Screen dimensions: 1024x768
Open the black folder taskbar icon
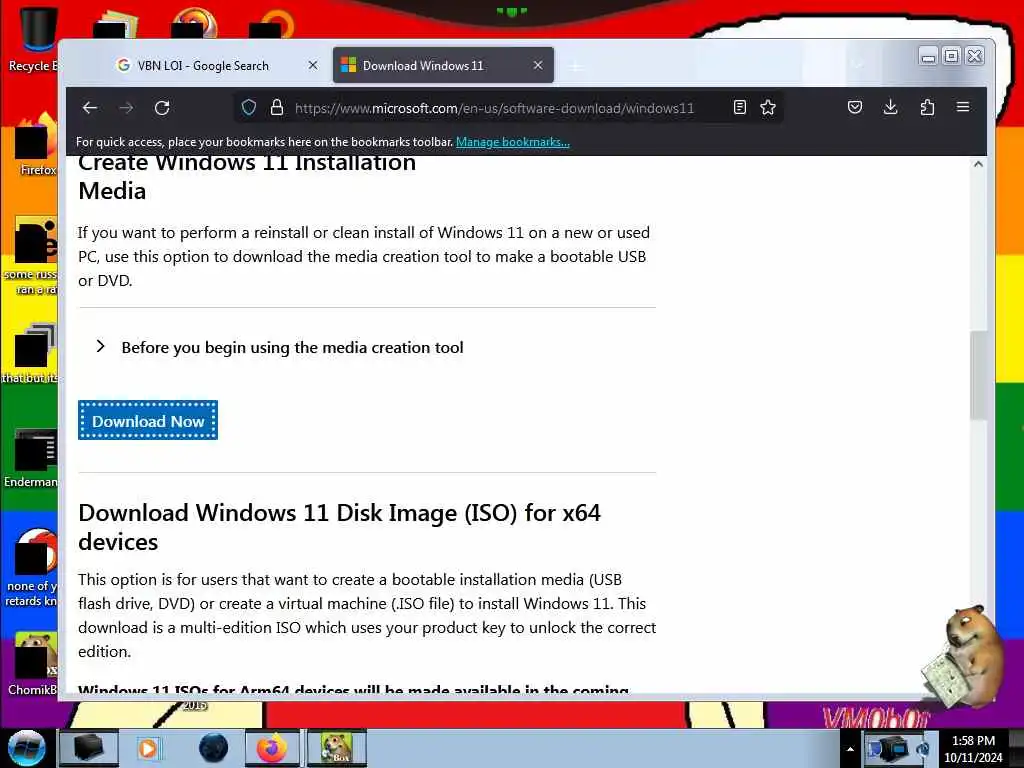[x=89, y=748]
